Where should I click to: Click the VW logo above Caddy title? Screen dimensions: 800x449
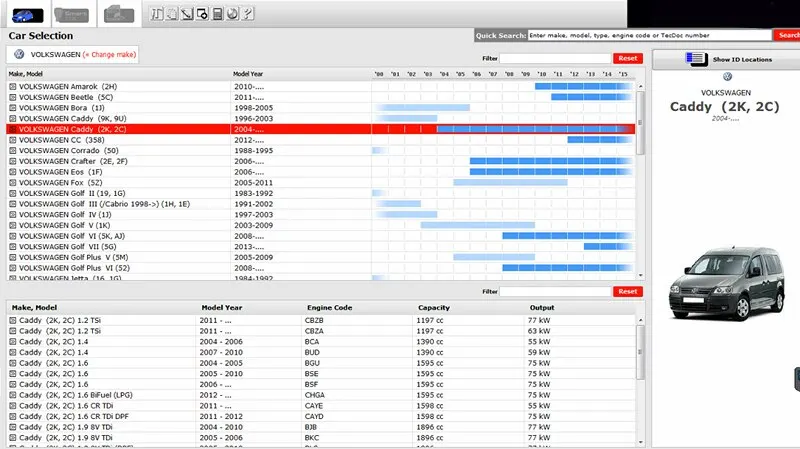tap(728, 77)
